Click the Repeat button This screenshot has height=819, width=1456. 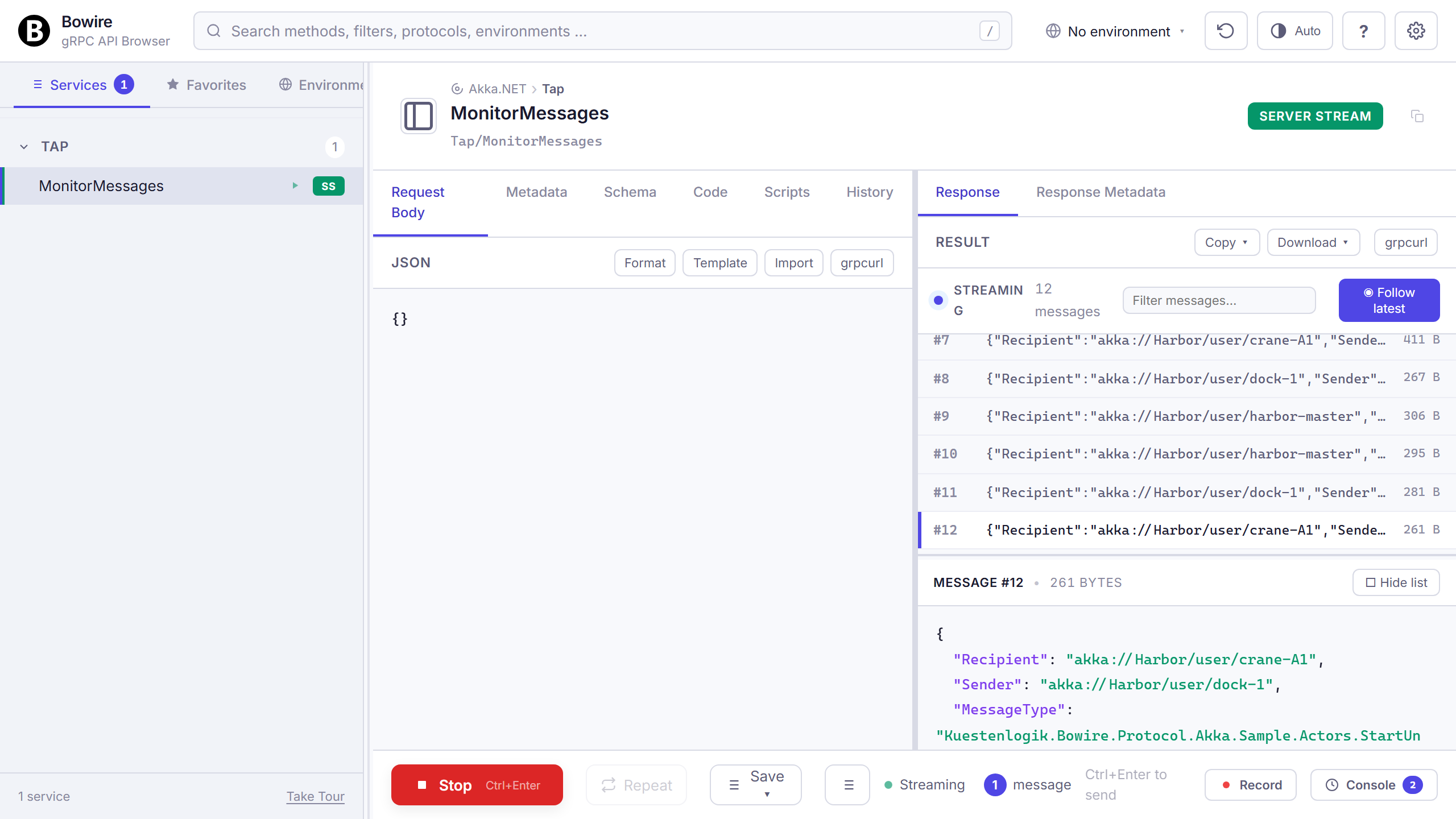[636, 785]
